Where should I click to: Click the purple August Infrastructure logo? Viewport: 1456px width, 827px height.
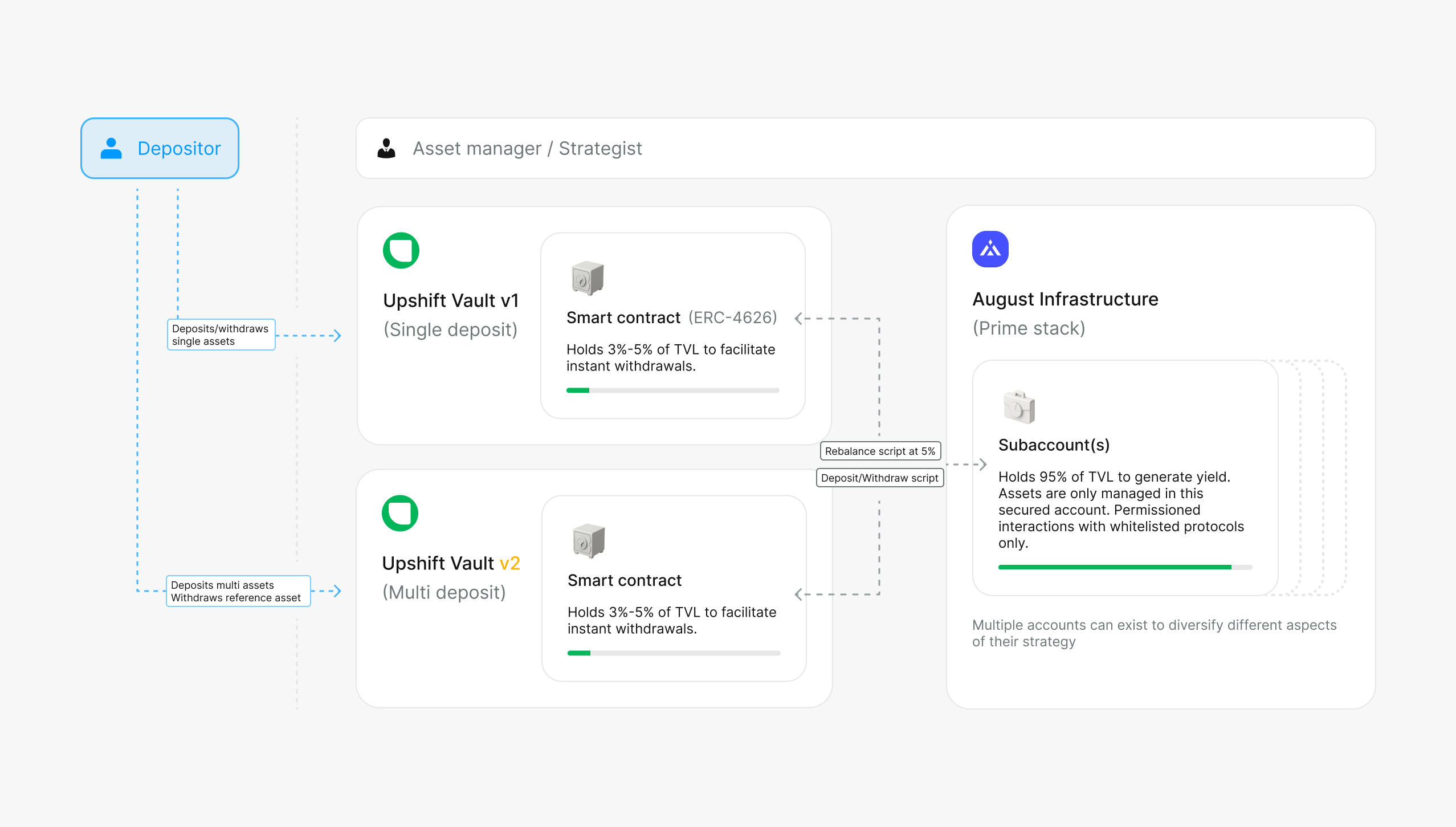pyautogui.click(x=990, y=249)
